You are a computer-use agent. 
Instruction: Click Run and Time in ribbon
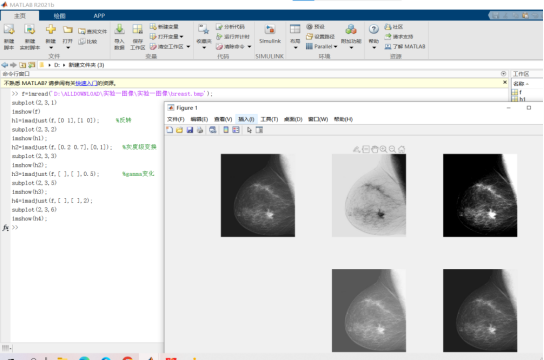point(233,36)
